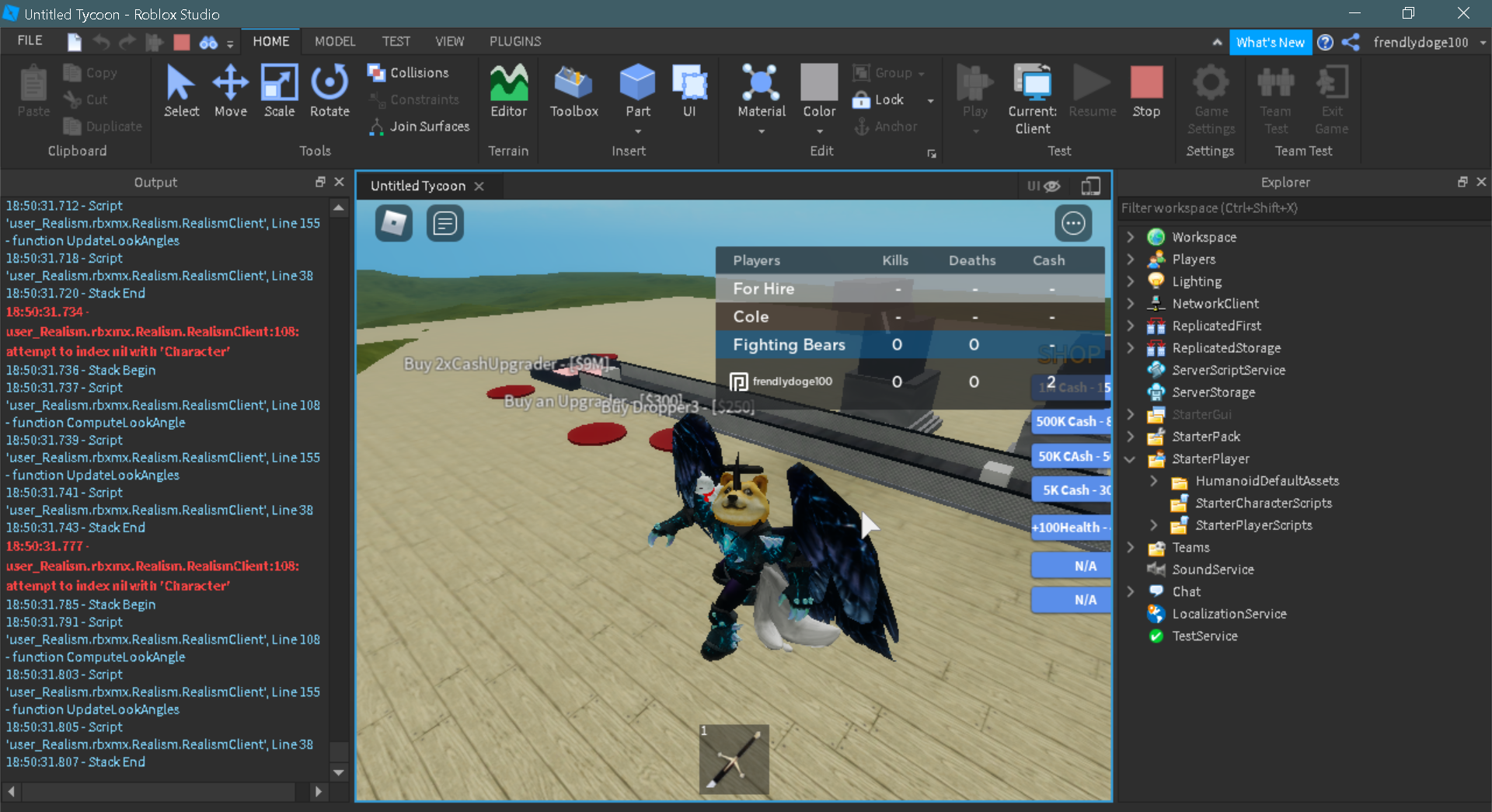Insert a new Part
The width and height of the screenshot is (1492, 812).
click(x=637, y=89)
